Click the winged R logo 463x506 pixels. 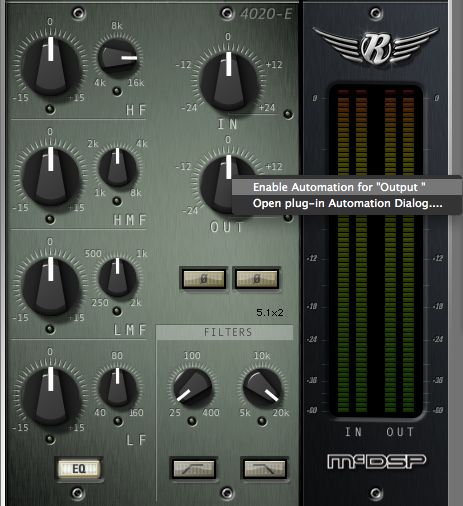(x=376, y=47)
